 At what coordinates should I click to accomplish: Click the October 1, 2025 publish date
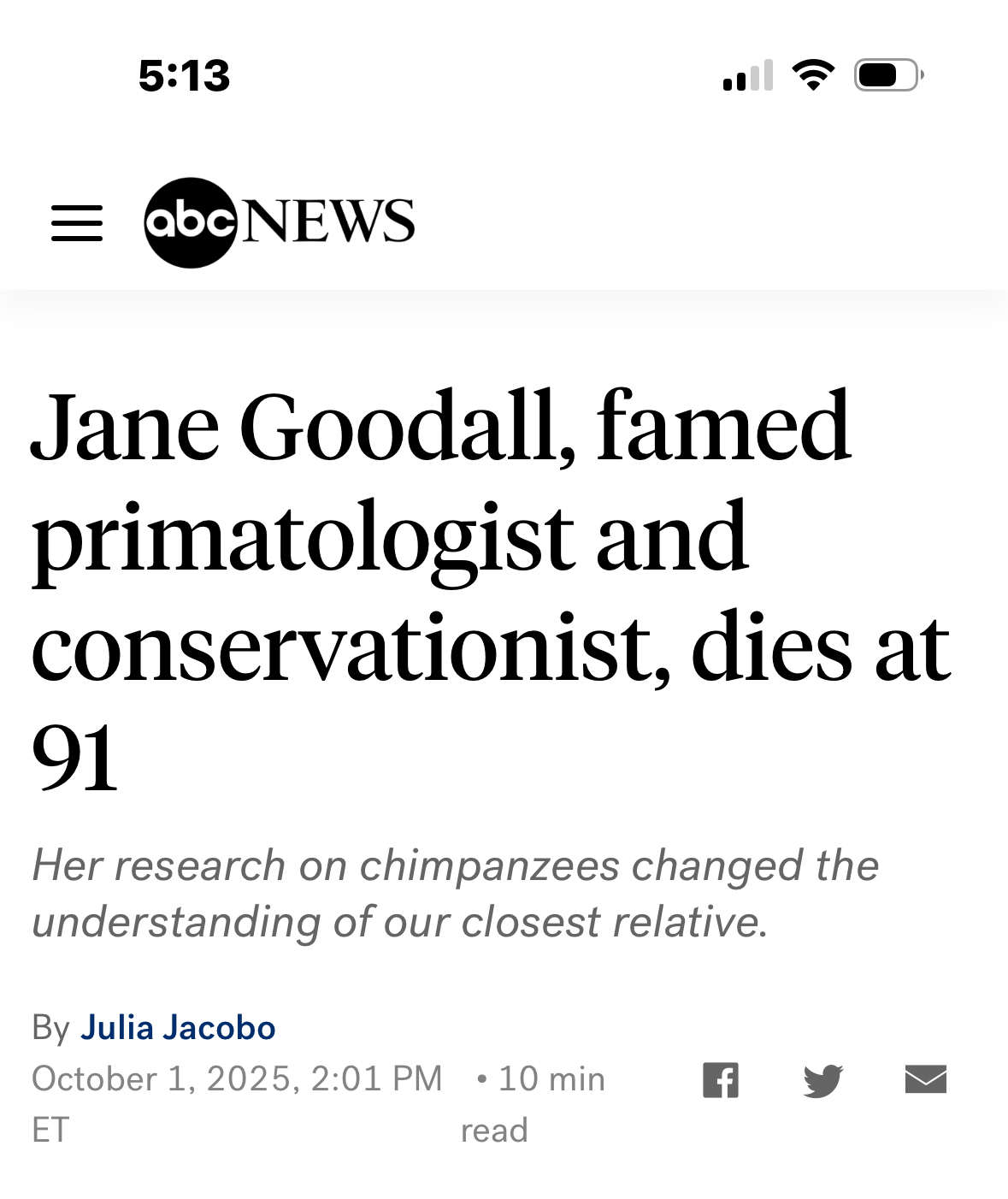237,1078
